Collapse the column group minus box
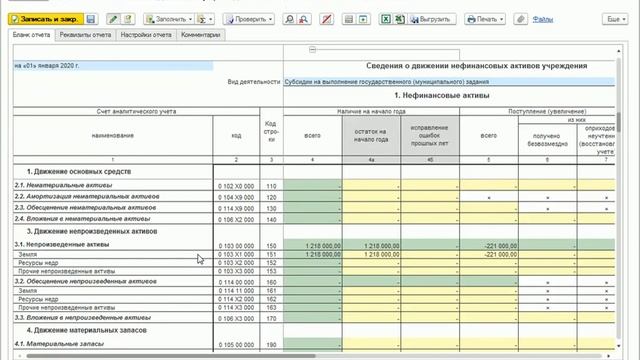The height and width of the screenshot is (360, 640). 312,50
